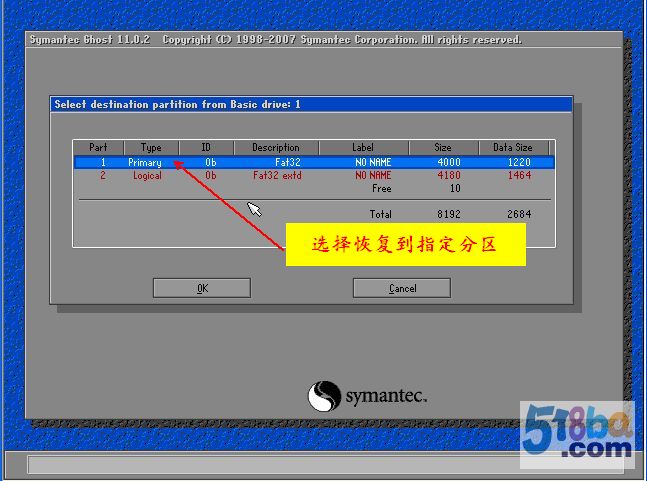Click the 1464 data size value
The height and width of the screenshot is (481, 647).
(x=519, y=175)
